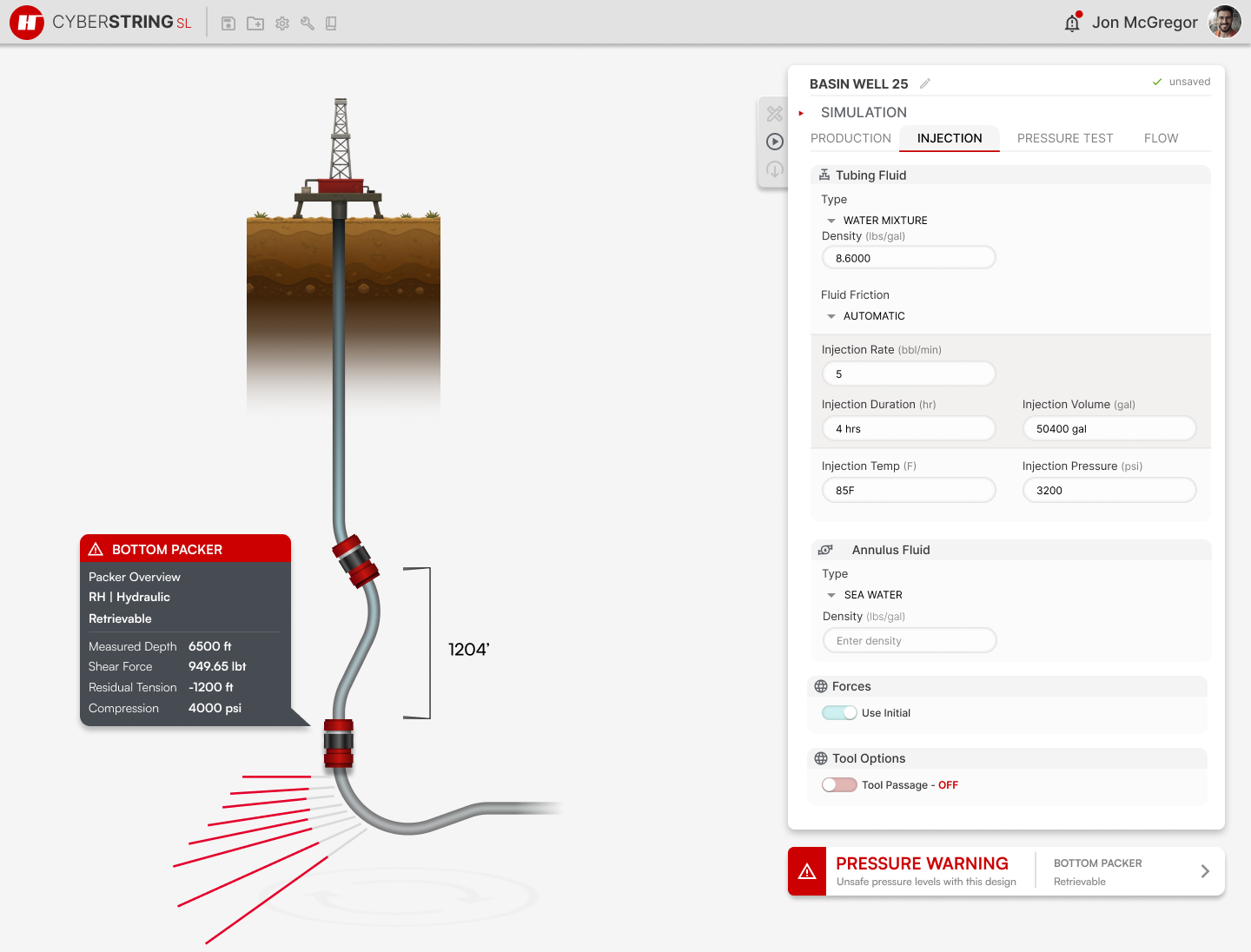Click the Injection Rate field
The height and width of the screenshot is (952, 1251).
point(909,374)
